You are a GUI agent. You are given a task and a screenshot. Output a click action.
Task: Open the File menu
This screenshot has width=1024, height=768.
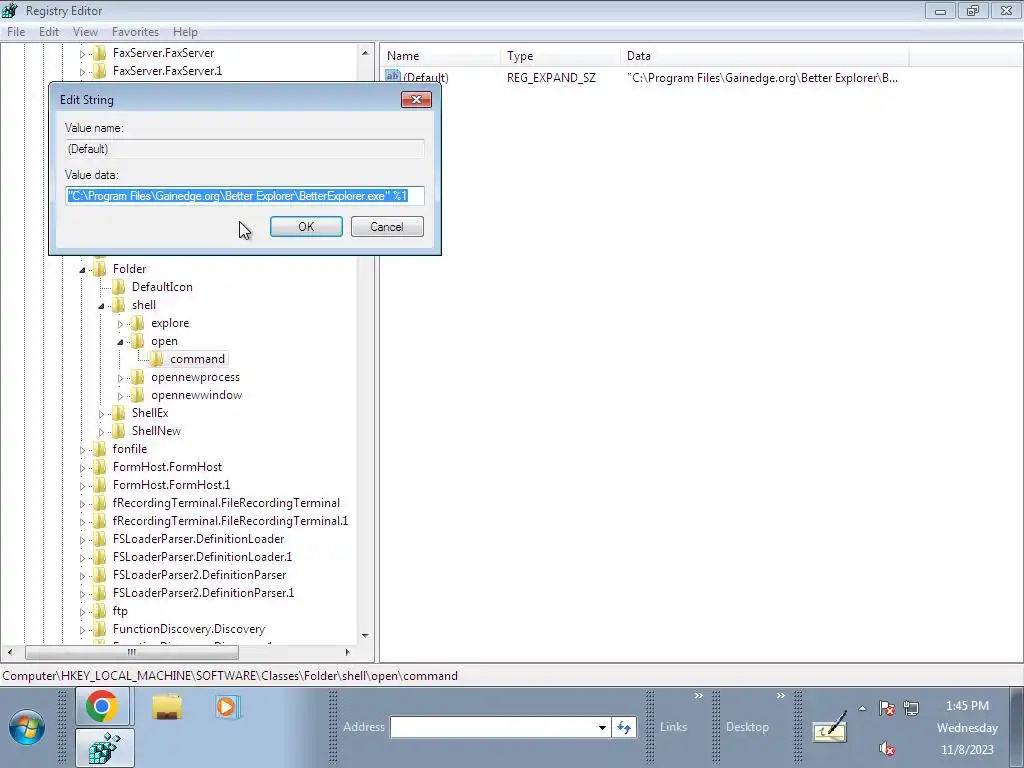[16, 32]
